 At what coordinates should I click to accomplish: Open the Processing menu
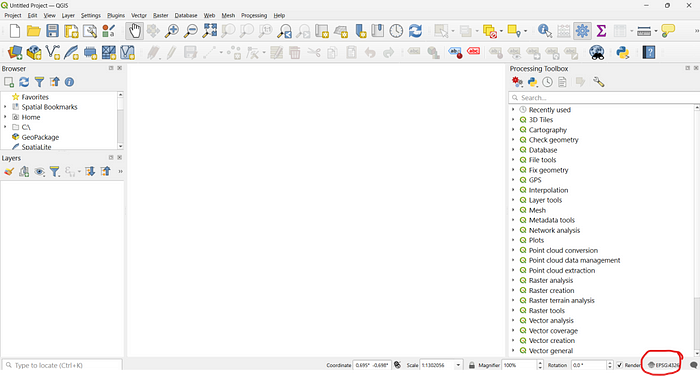click(254, 15)
